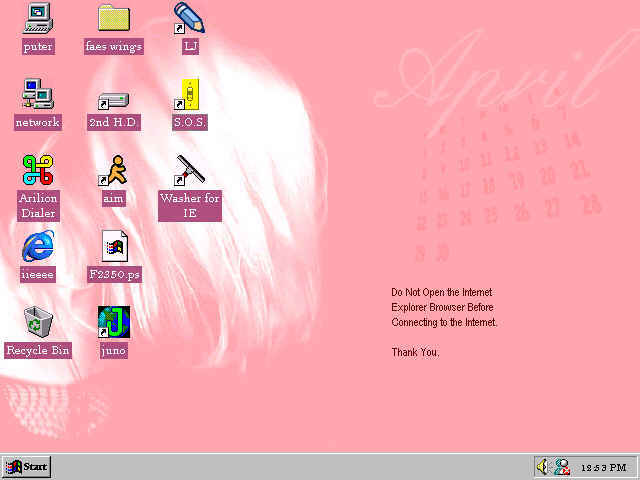Click the speaker volume tray icon
640x480 pixels.
pos(543,467)
